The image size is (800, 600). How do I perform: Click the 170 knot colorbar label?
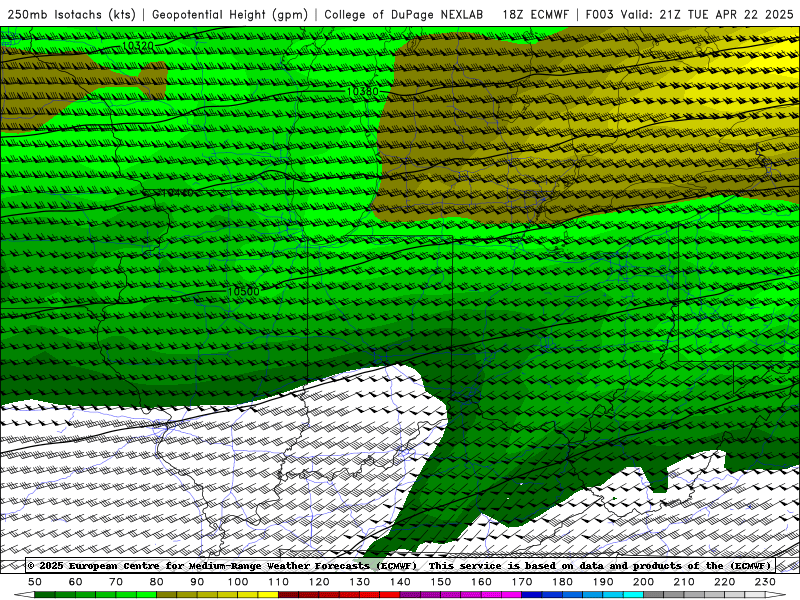[x=522, y=582]
